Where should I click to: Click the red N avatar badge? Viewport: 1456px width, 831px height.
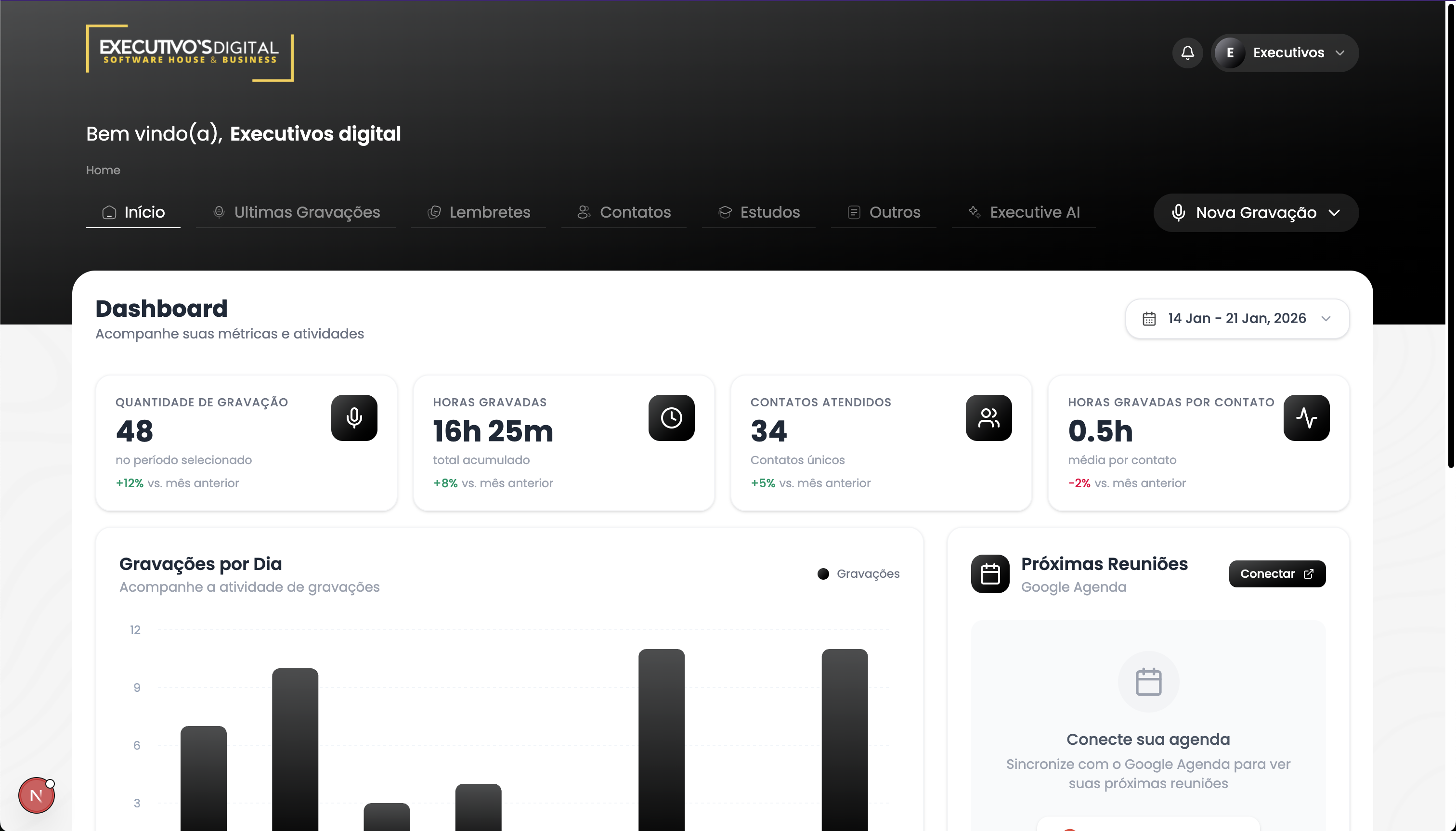click(36, 795)
